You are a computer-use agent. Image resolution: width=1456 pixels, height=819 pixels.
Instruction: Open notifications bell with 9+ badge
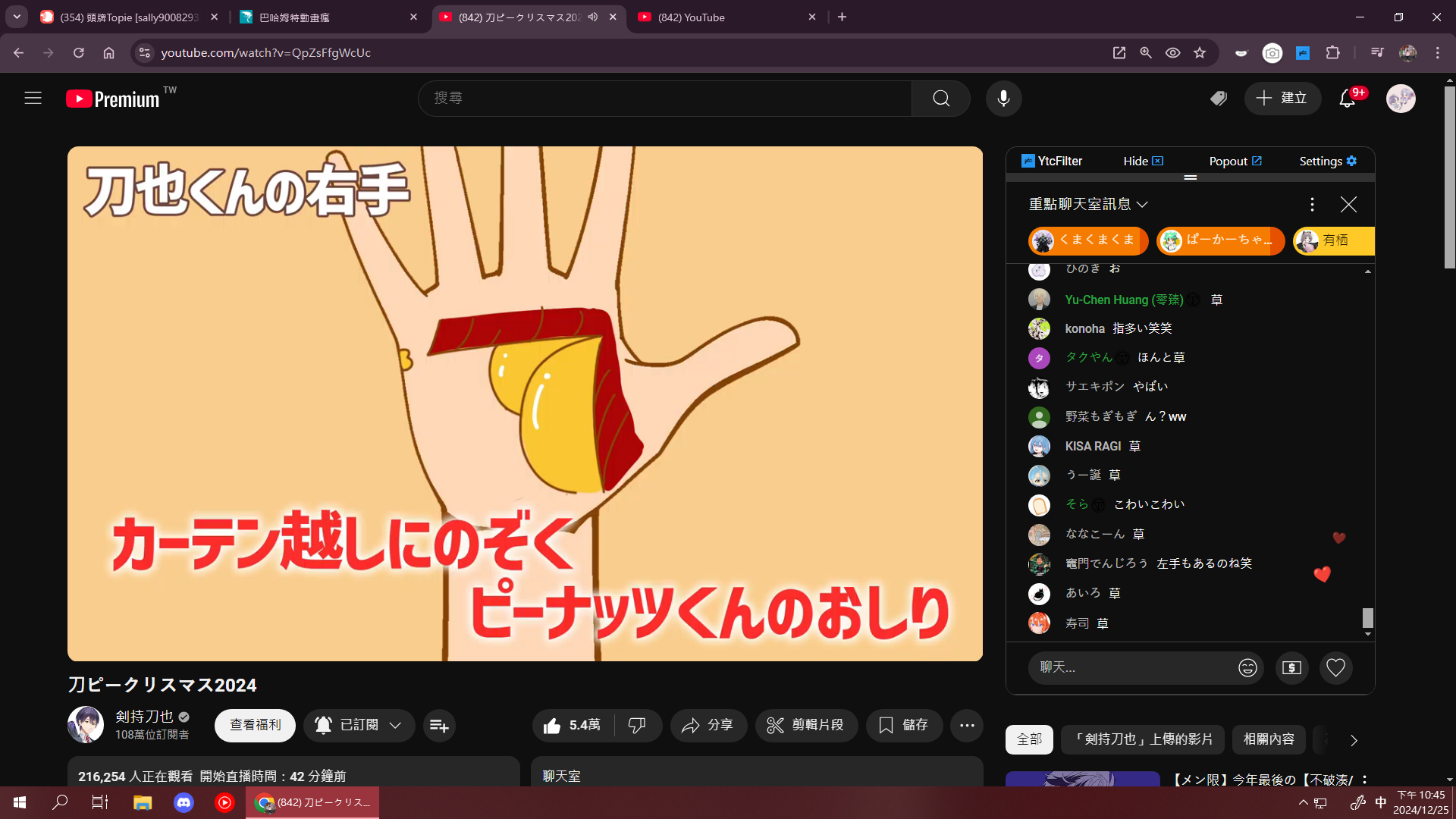[x=1348, y=98]
